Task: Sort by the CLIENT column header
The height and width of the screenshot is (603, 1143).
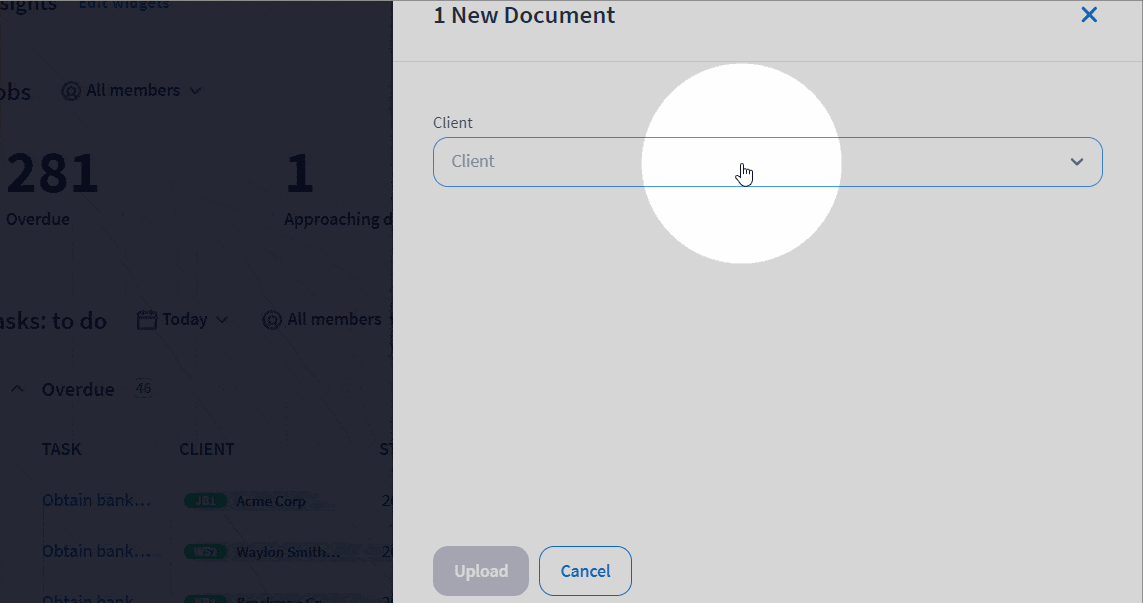Action: [x=206, y=450]
